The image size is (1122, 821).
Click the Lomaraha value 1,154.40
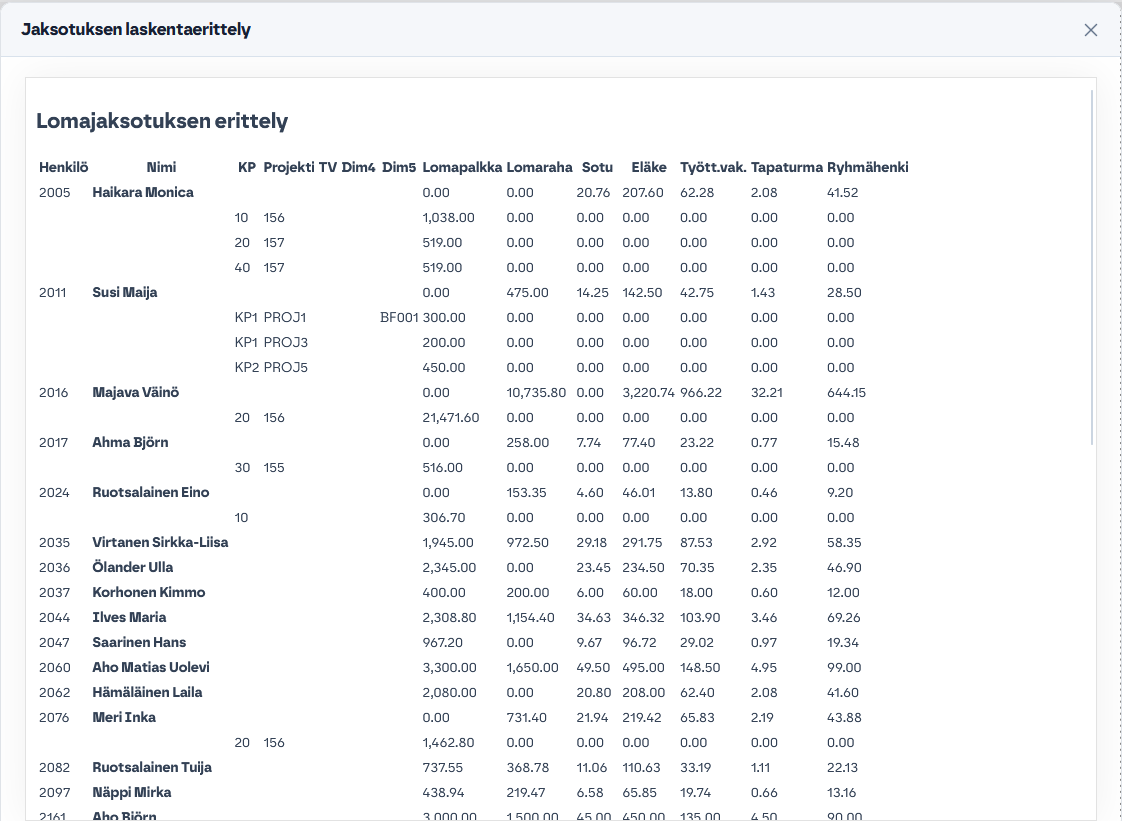tap(530, 618)
